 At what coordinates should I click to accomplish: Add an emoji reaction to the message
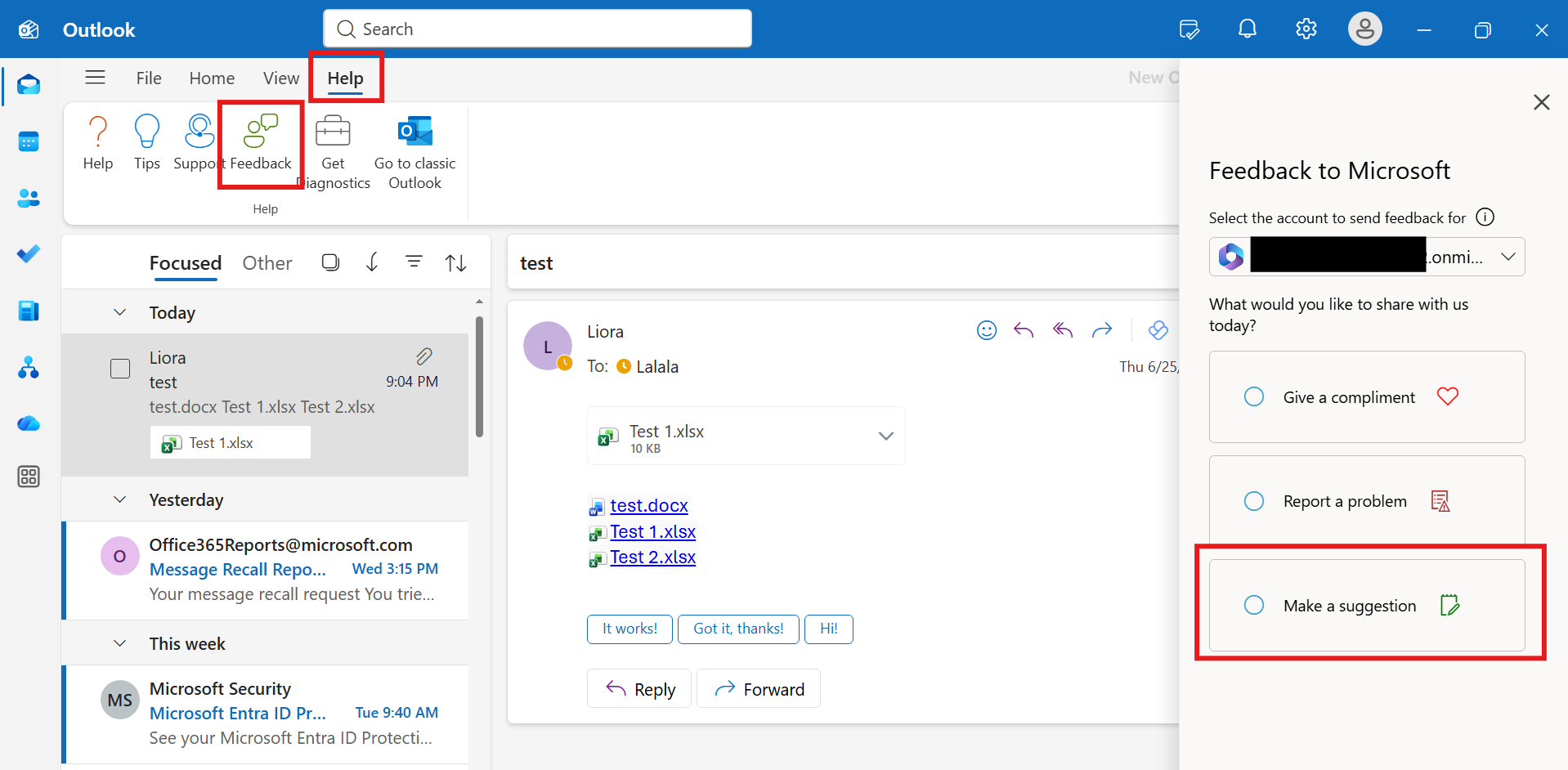(x=987, y=330)
